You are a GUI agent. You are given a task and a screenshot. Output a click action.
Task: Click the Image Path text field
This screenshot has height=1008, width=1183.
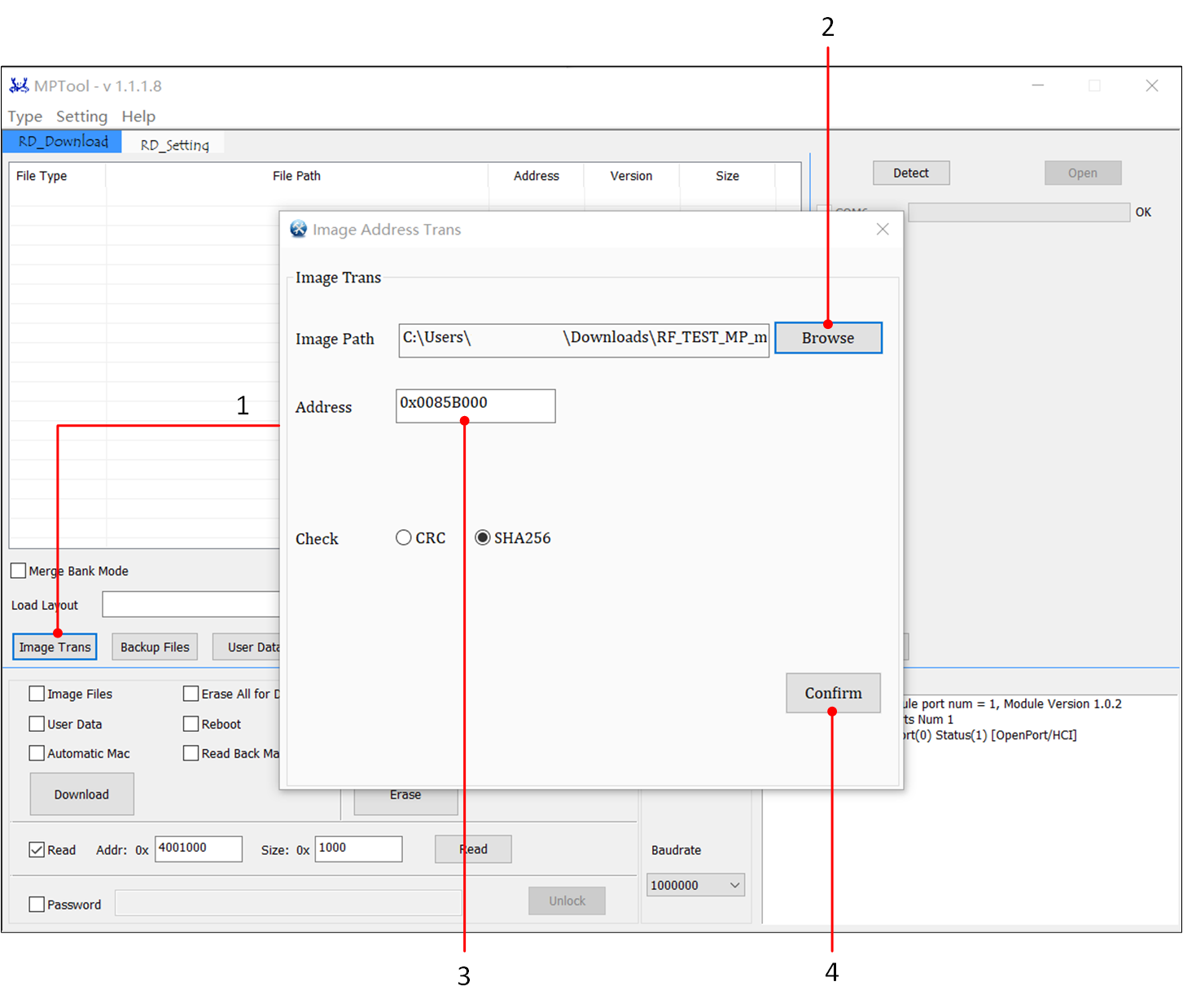click(583, 340)
